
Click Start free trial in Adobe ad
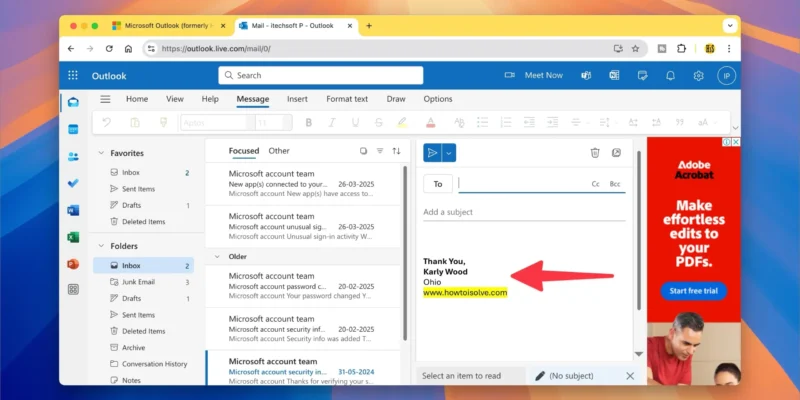coord(693,291)
